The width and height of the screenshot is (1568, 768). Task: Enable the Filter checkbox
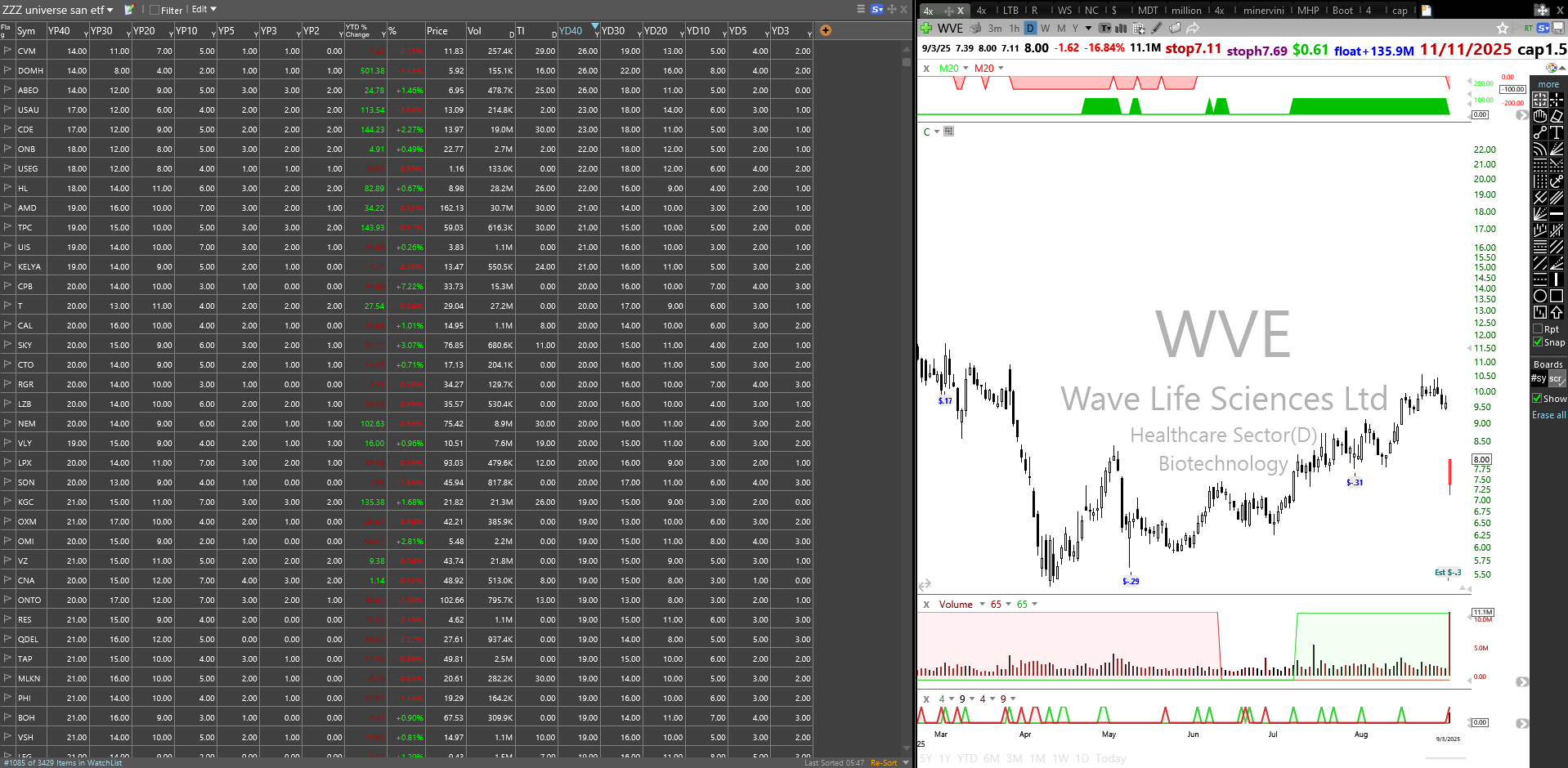click(155, 10)
